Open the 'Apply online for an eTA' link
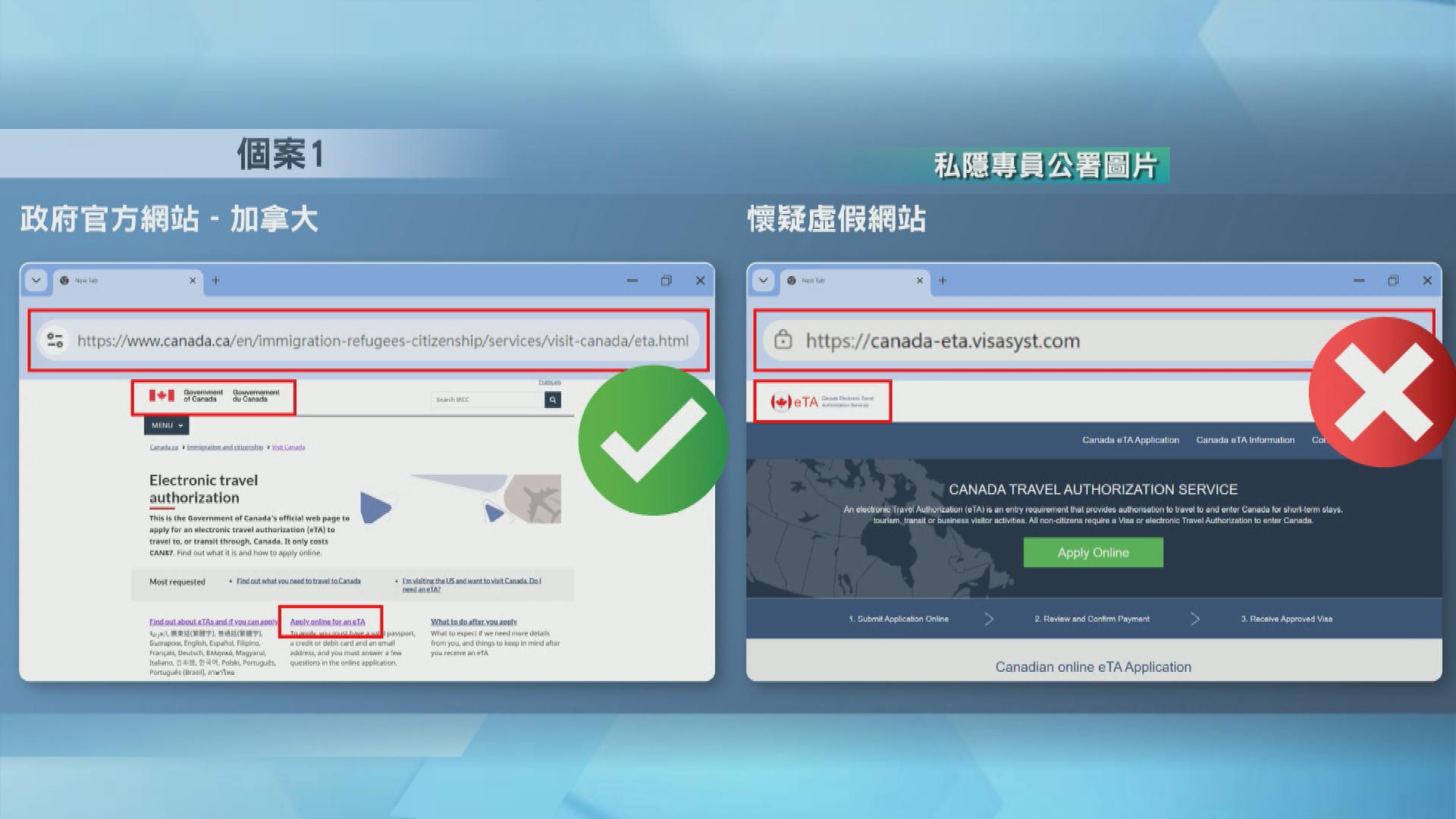The width and height of the screenshot is (1456, 819). (x=328, y=622)
